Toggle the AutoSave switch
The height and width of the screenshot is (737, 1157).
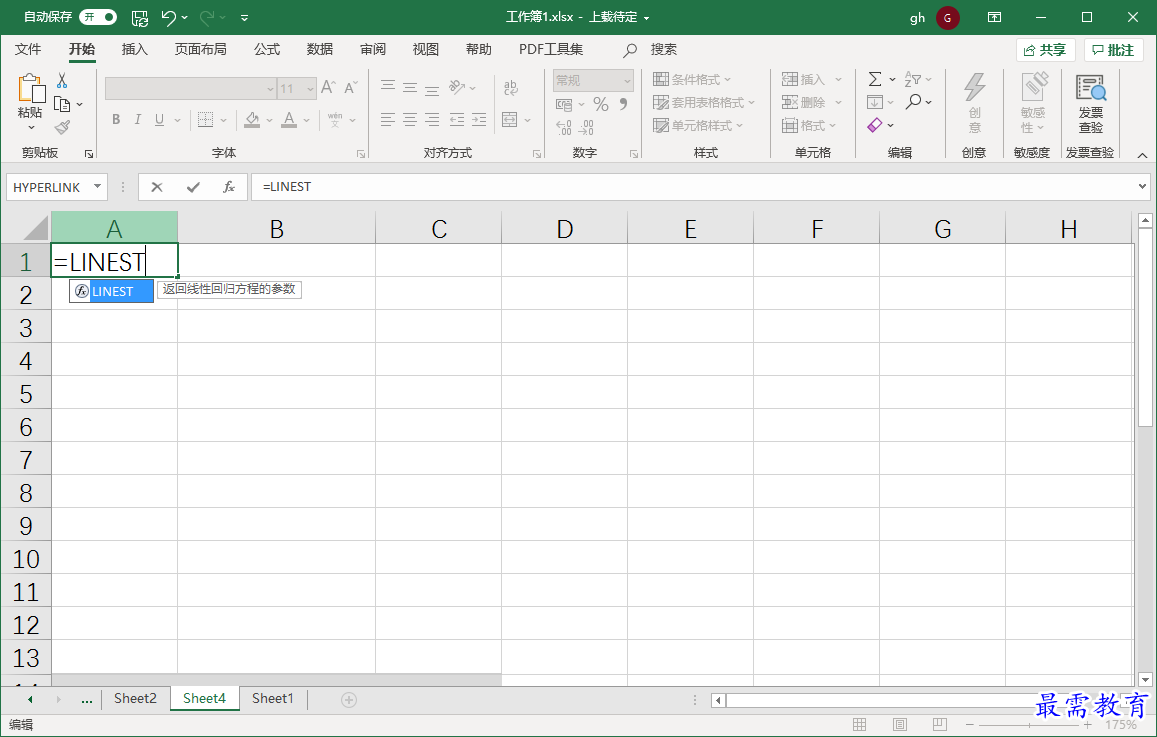(x=98, y=17)
